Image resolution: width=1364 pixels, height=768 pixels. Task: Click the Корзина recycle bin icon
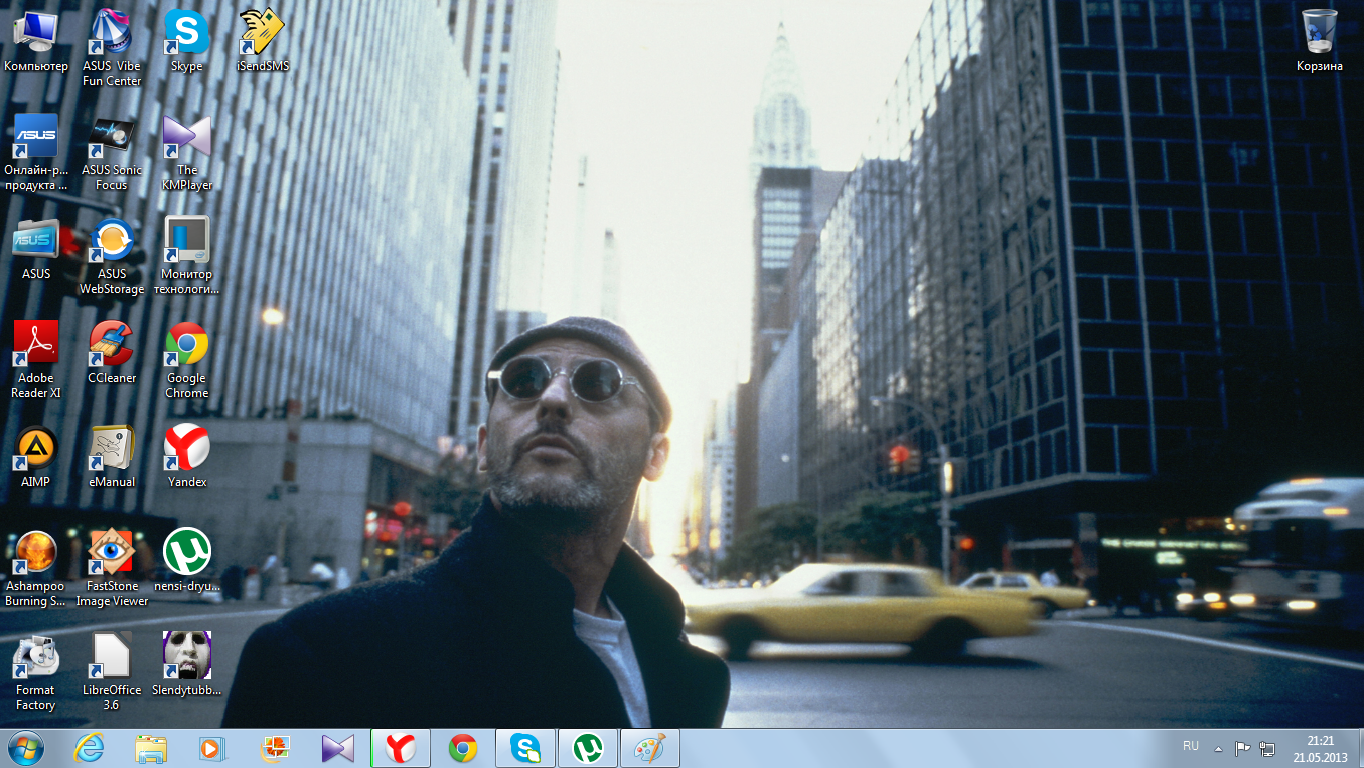[1320, 41]
